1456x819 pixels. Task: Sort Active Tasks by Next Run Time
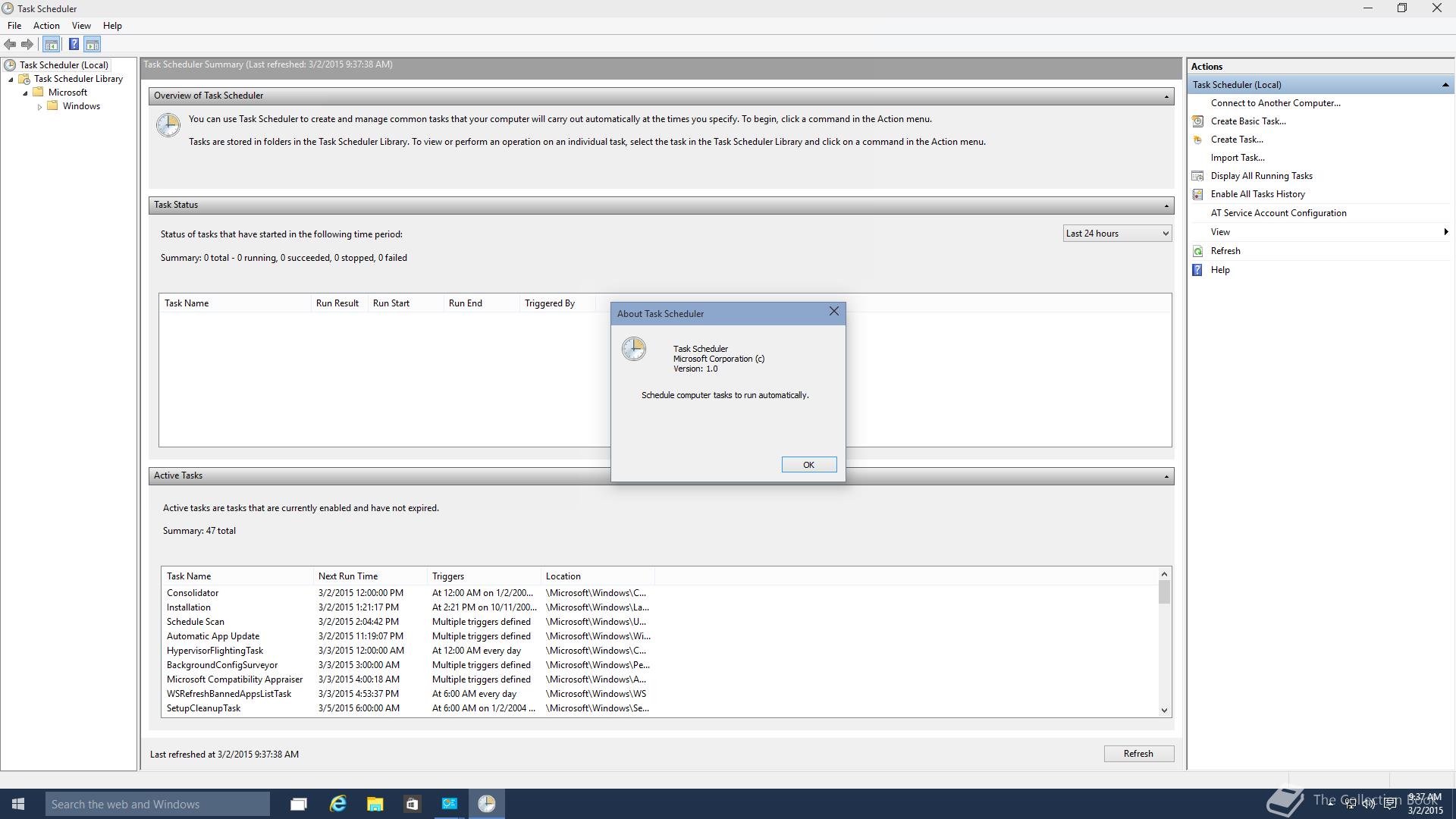point(370,576)
